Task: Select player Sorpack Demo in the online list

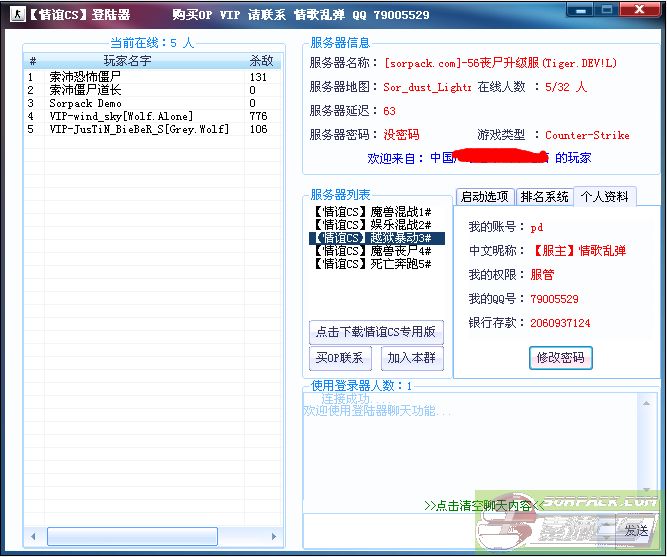Action: (x=86, y=103)
